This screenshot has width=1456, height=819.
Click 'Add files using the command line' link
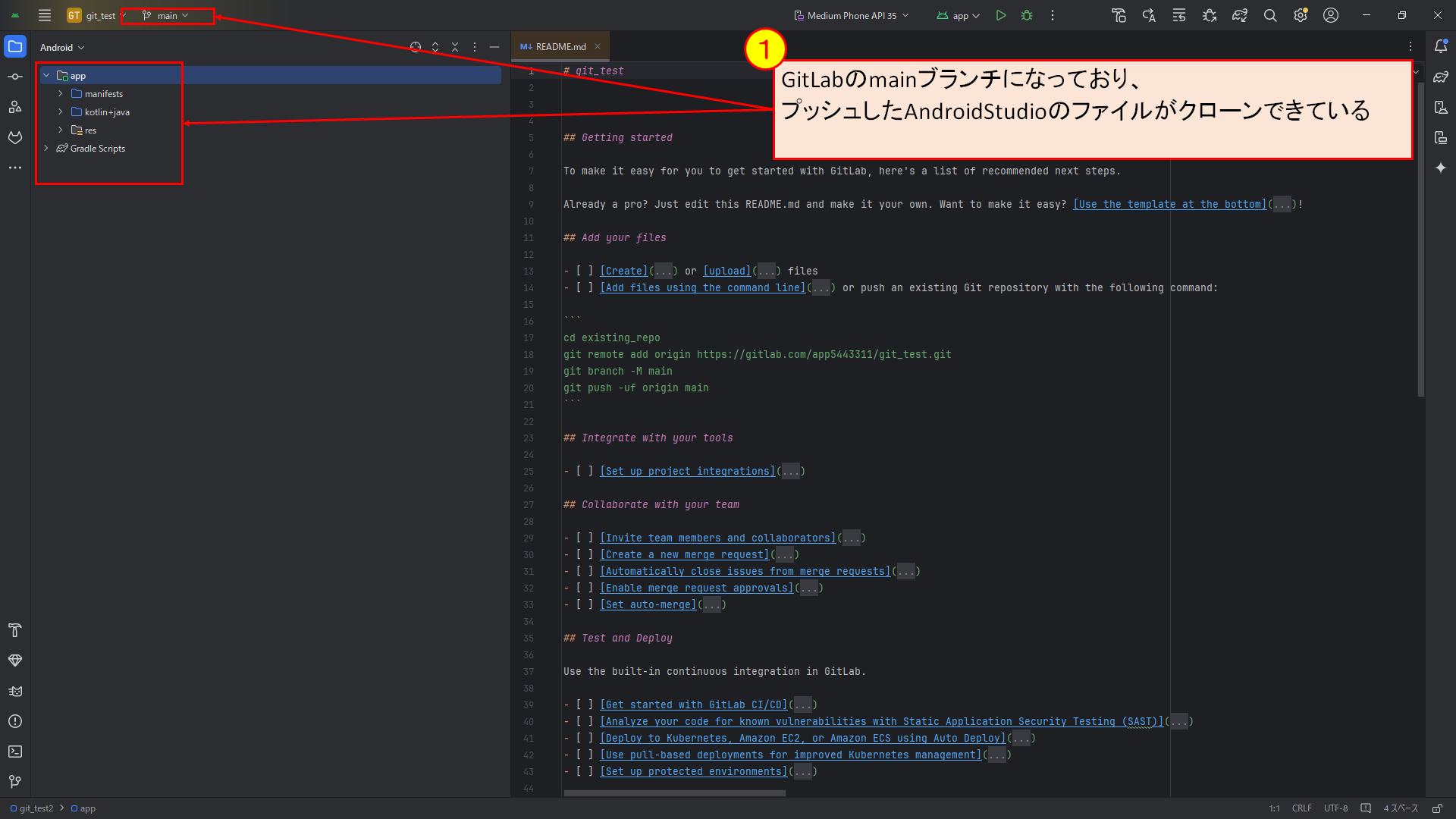703,287
